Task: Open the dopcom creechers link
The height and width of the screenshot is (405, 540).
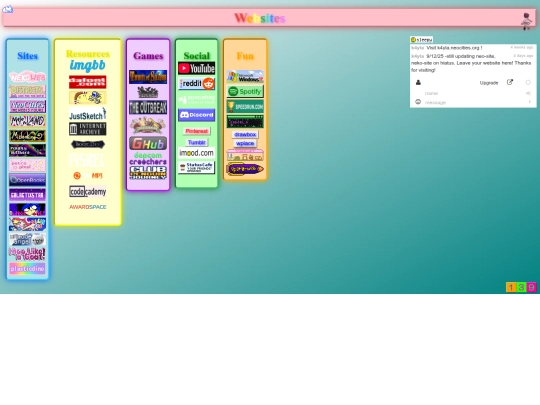Action: (x=148, y=158)
